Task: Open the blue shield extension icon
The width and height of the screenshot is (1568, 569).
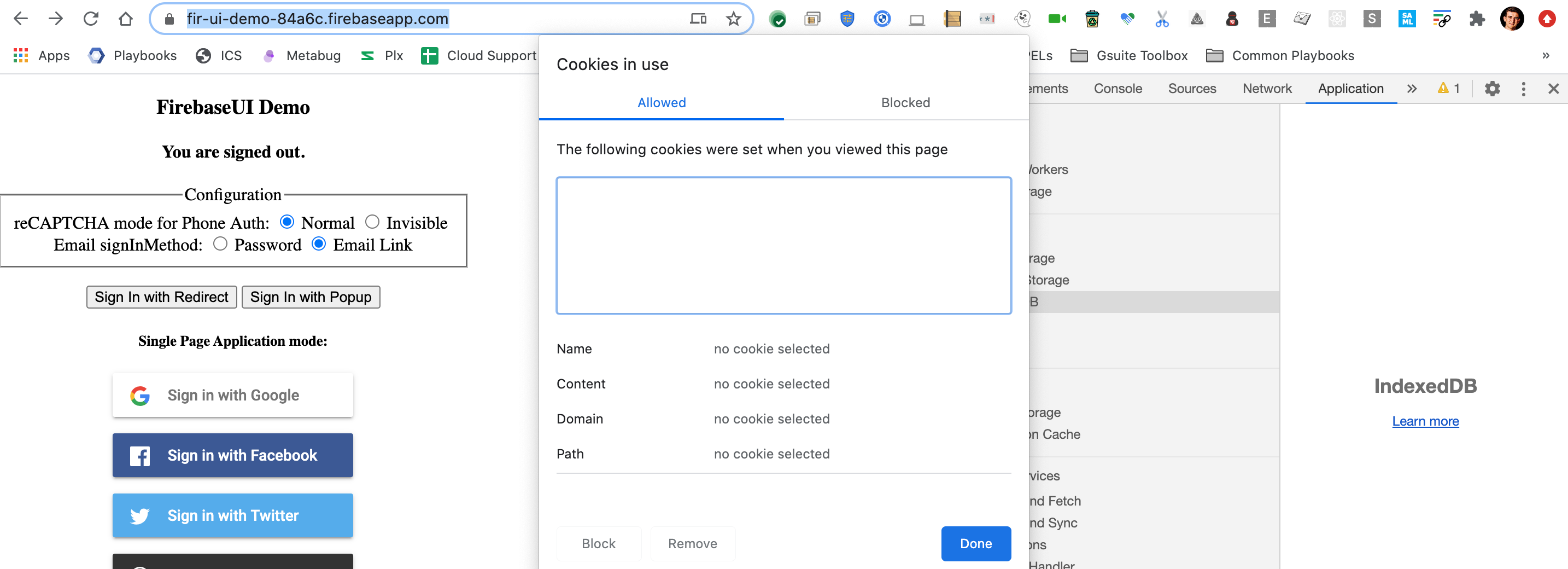Action: coord(847,19)
